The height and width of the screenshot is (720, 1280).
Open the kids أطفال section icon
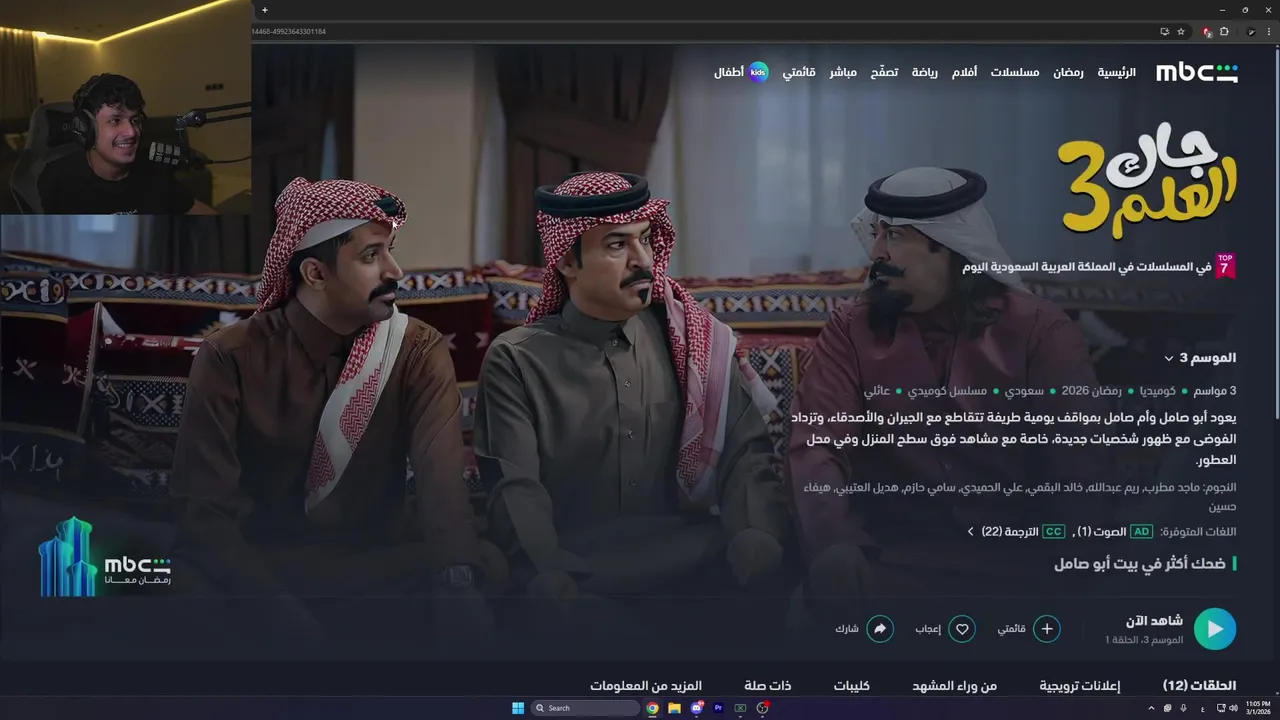tap(759, 72)
